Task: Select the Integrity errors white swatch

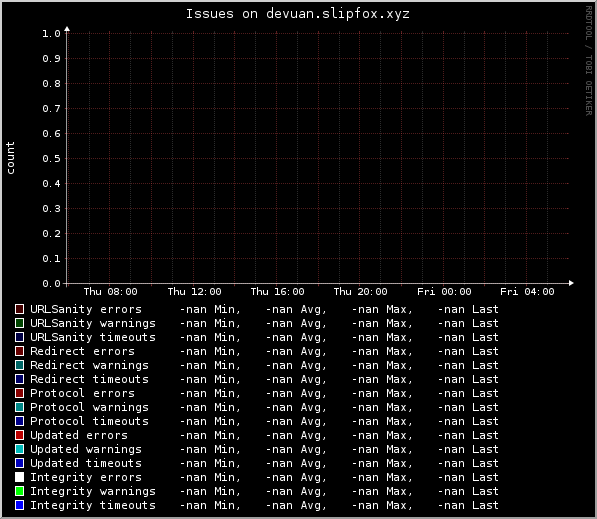Action: (19, 477)
